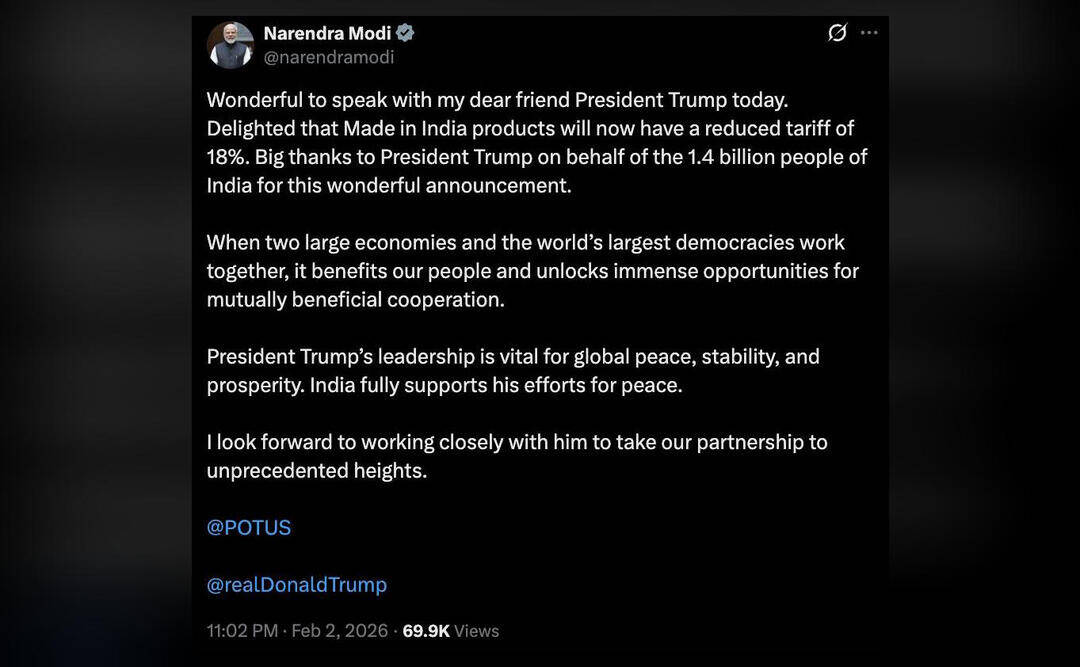Click the closing line about unprecedented heights

(x=516, y=455)
